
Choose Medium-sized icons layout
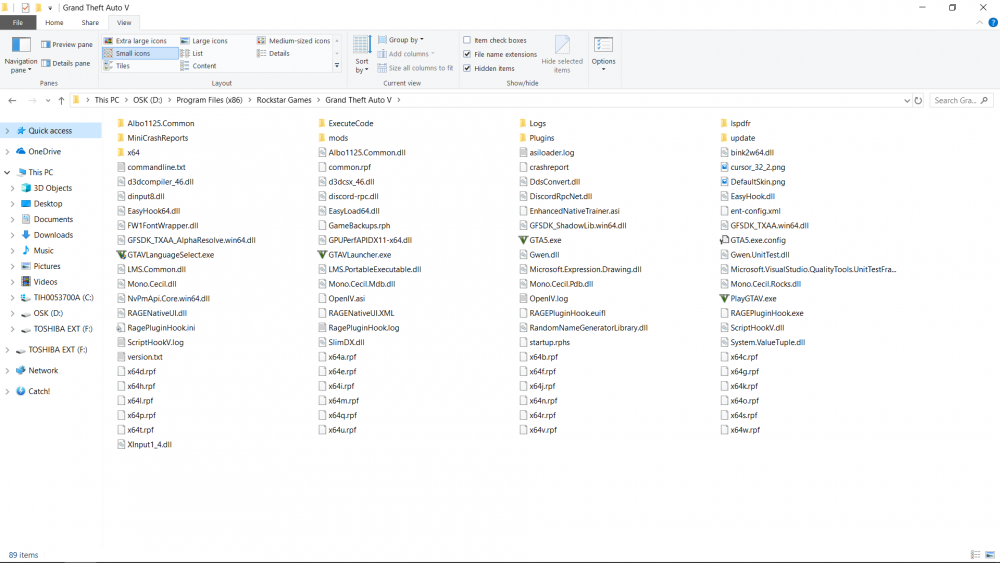293,41
